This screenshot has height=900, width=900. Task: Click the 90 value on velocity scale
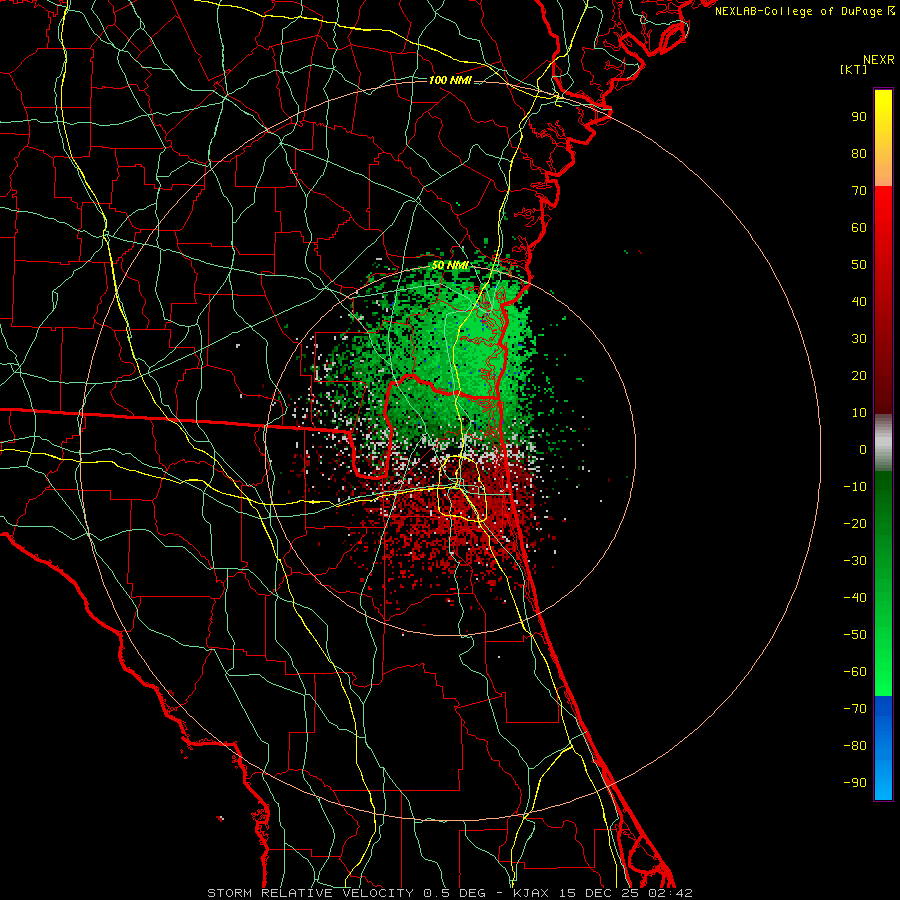pos(859,117)
